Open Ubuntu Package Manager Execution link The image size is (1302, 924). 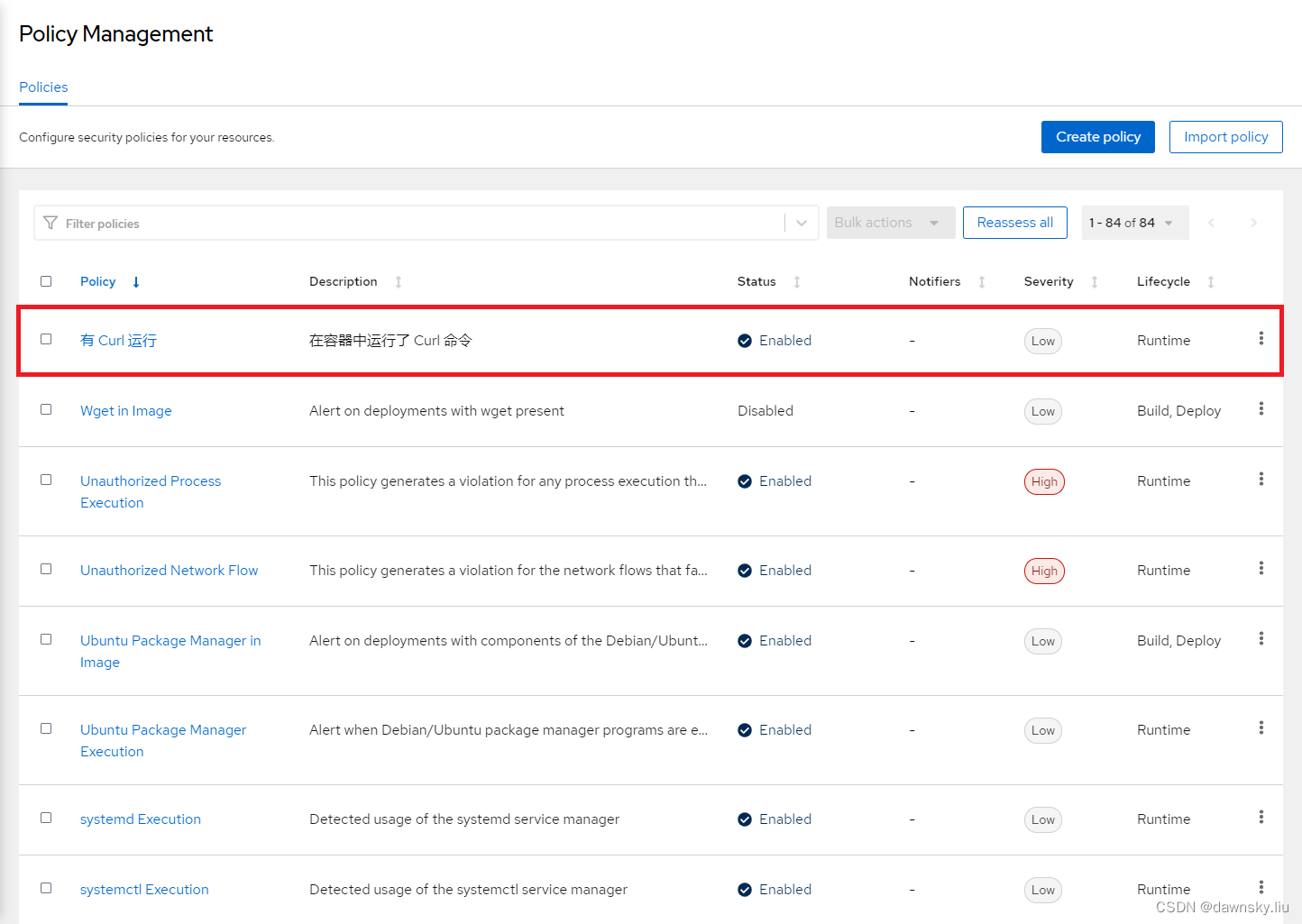pos(163,741)
